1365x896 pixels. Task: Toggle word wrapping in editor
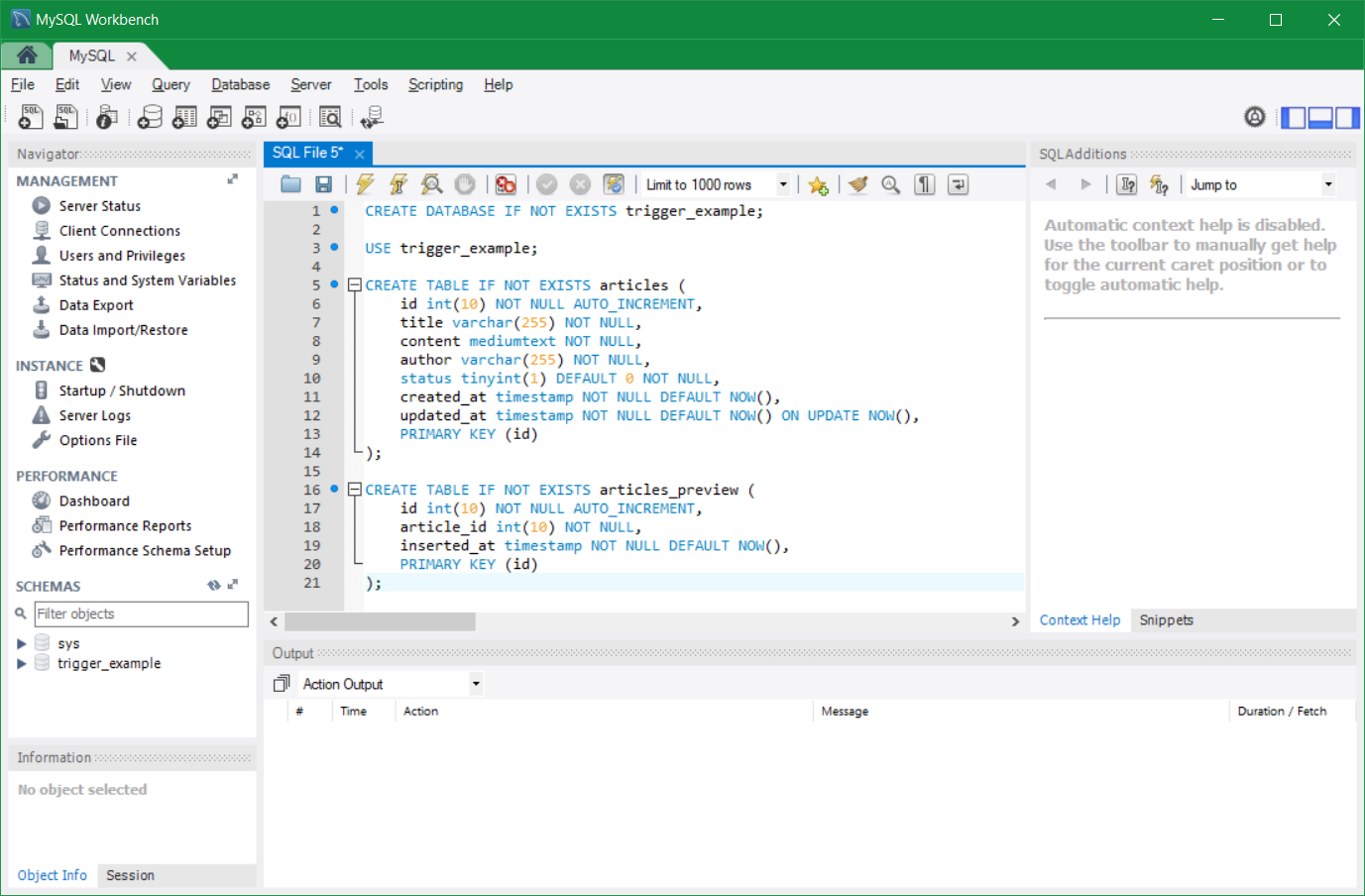958,184
